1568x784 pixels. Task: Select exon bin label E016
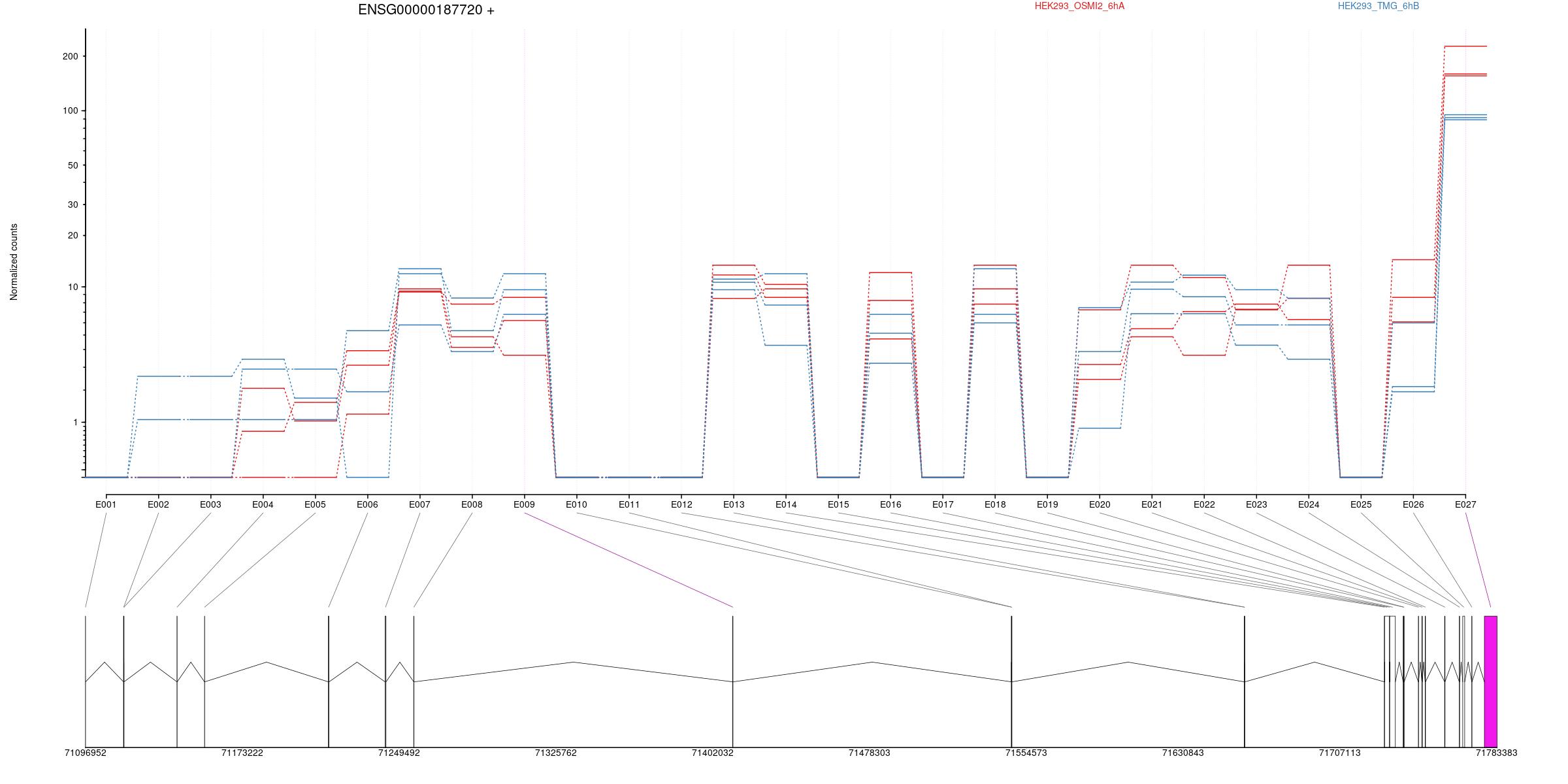pos(890,504)
